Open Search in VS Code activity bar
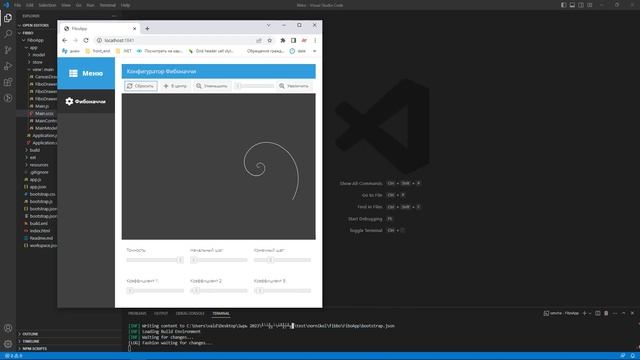 click(x=8, y=34)
